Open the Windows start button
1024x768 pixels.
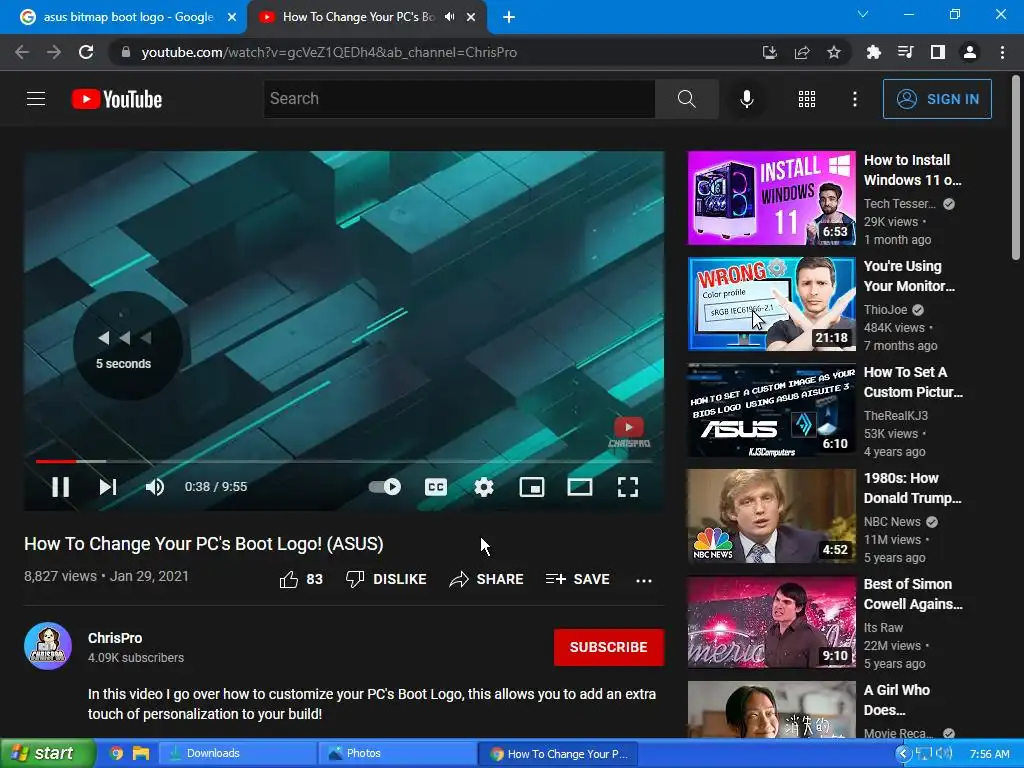pos(47,754)
